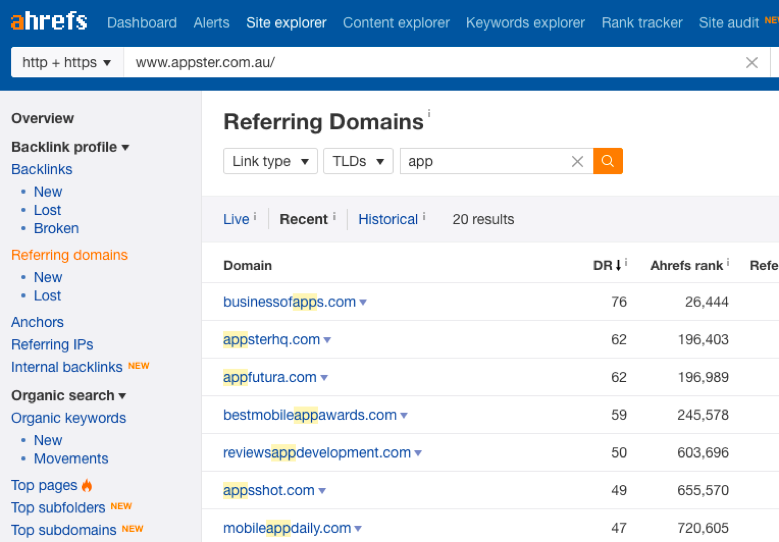Open Top subfolders
The image size is (779, 542).
[x=58, y=508]
